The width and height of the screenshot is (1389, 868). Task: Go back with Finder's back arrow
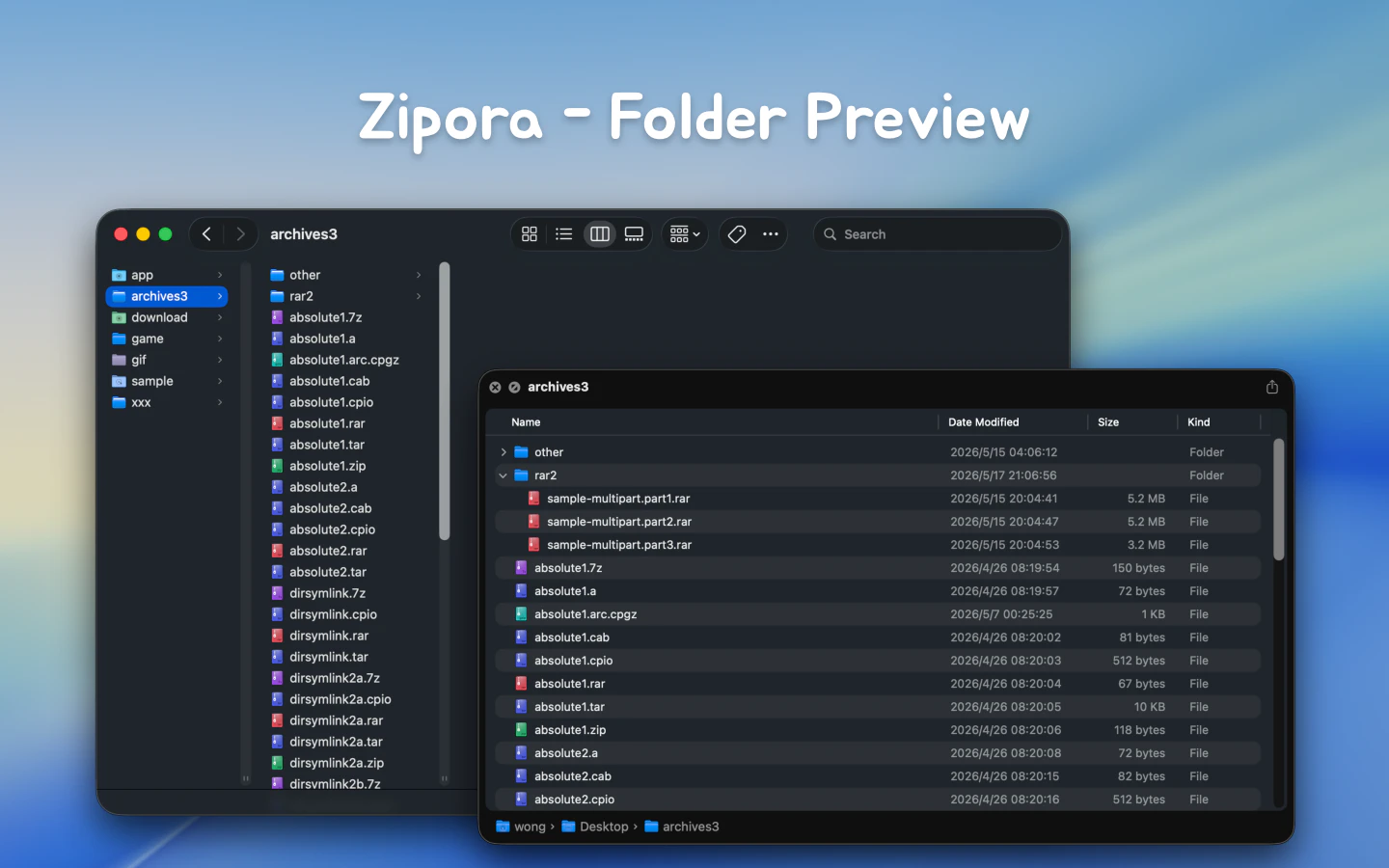click(x=206, y=234)
